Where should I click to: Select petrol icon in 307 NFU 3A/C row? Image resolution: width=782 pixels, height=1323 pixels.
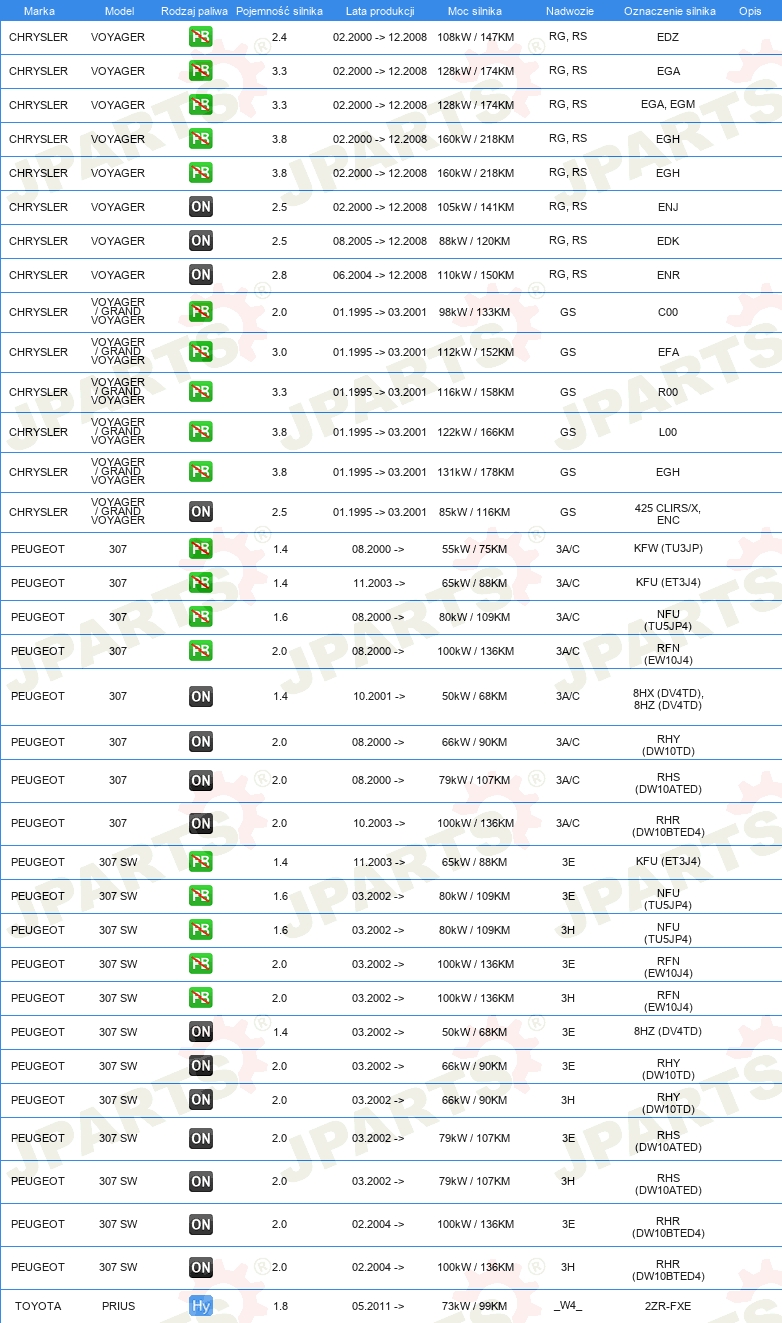pyautogui.click(x=201, y=617)
